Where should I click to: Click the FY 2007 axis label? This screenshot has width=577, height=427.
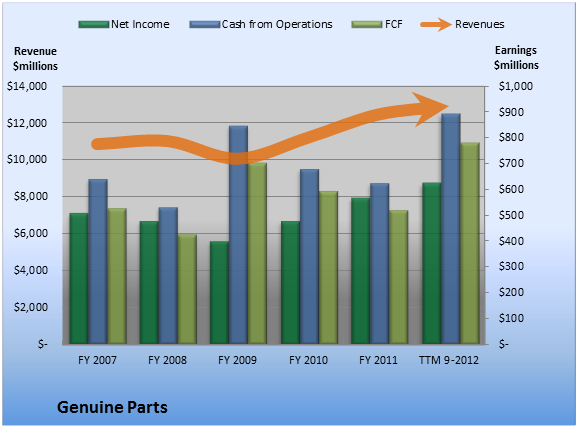(x=97, y=360)
